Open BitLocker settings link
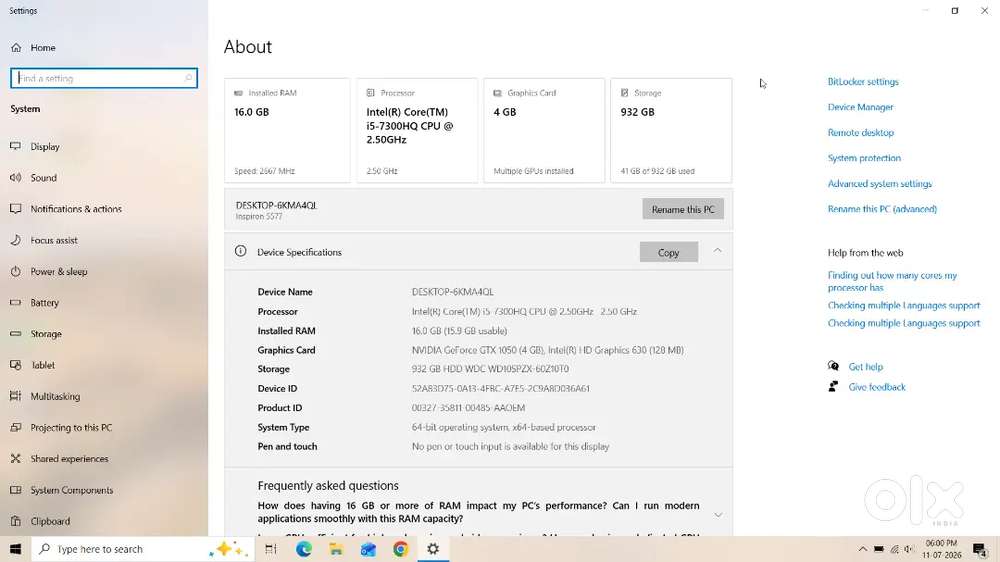Viewport: 1000px width, 562px height. [x=863, y=82]
